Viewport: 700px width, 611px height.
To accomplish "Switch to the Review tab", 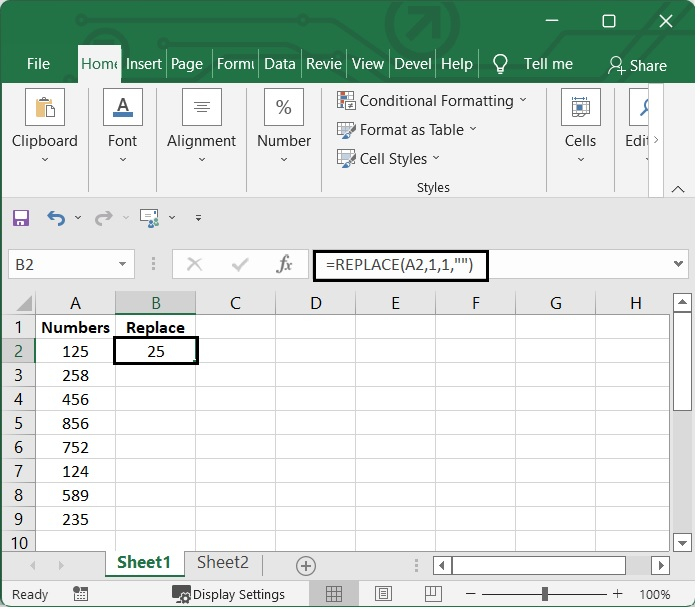I will tap(324, 64).
